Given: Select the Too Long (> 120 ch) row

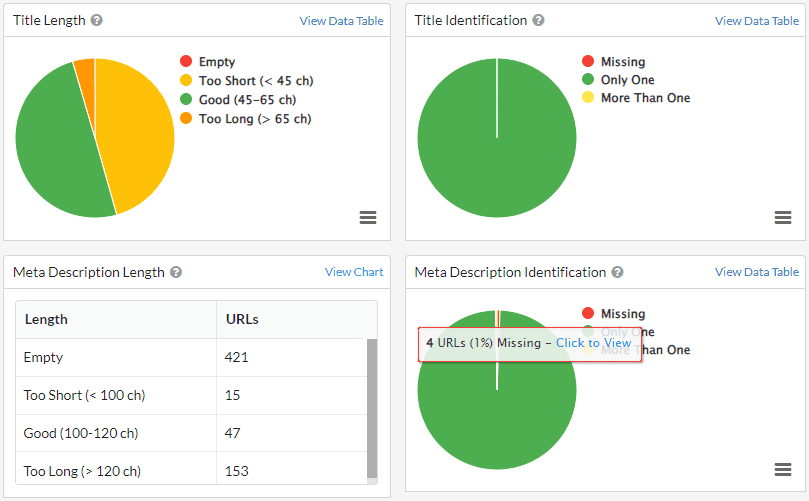Looking at the screenshot, I should click(191, 468).
